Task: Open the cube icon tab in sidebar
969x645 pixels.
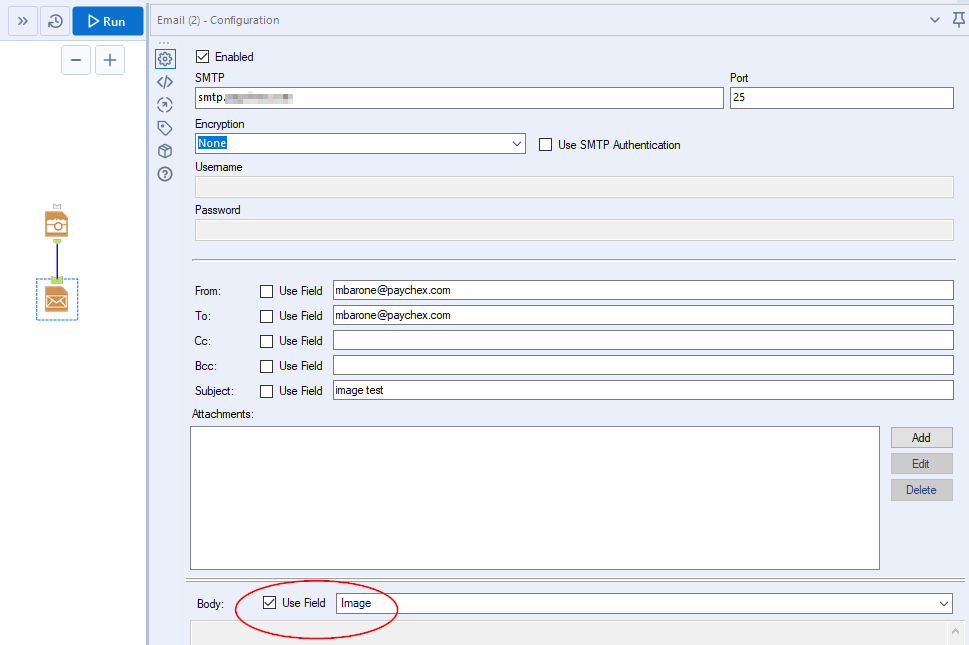Action: [165, 151]
